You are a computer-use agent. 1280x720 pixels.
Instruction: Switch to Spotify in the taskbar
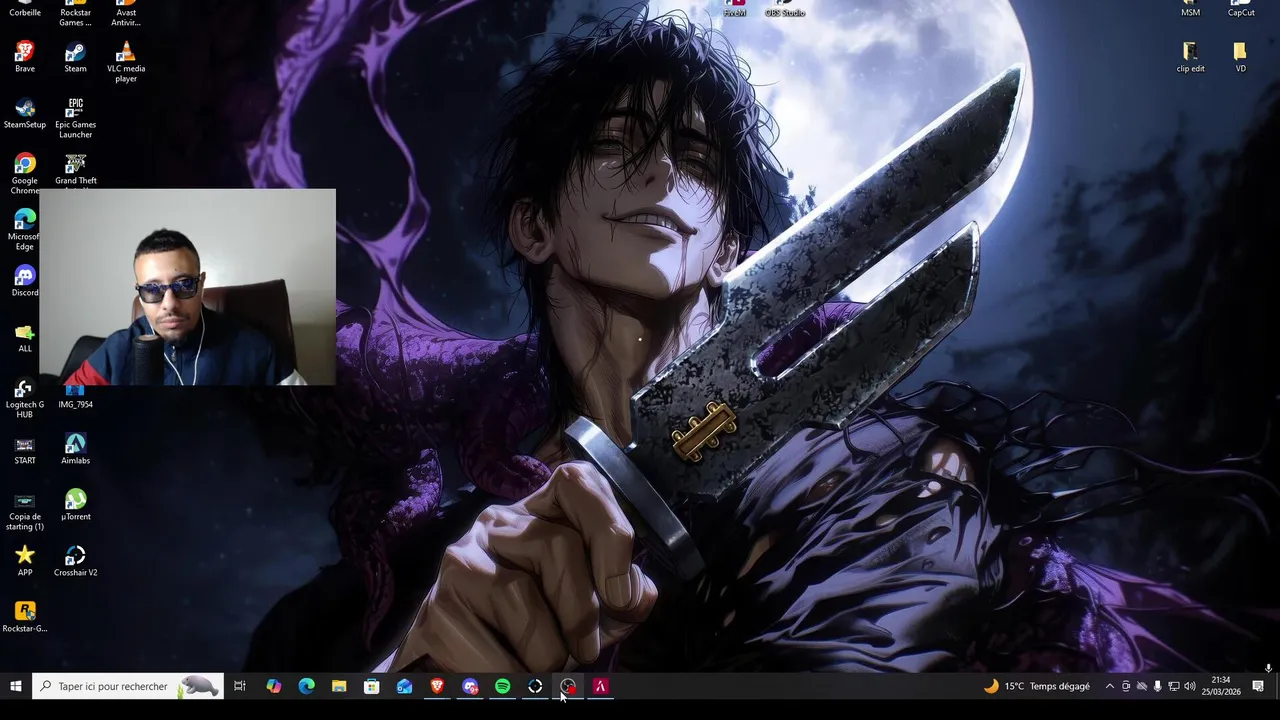point(502,686)
